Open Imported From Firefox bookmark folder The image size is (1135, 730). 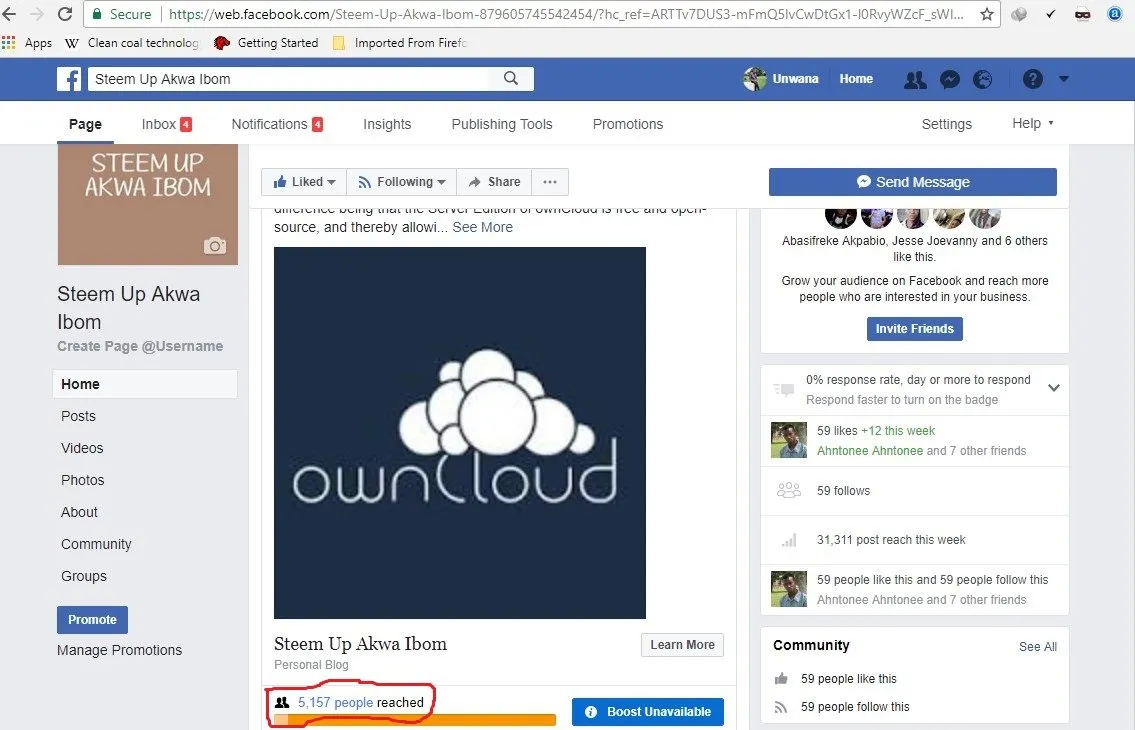[400, 43]
